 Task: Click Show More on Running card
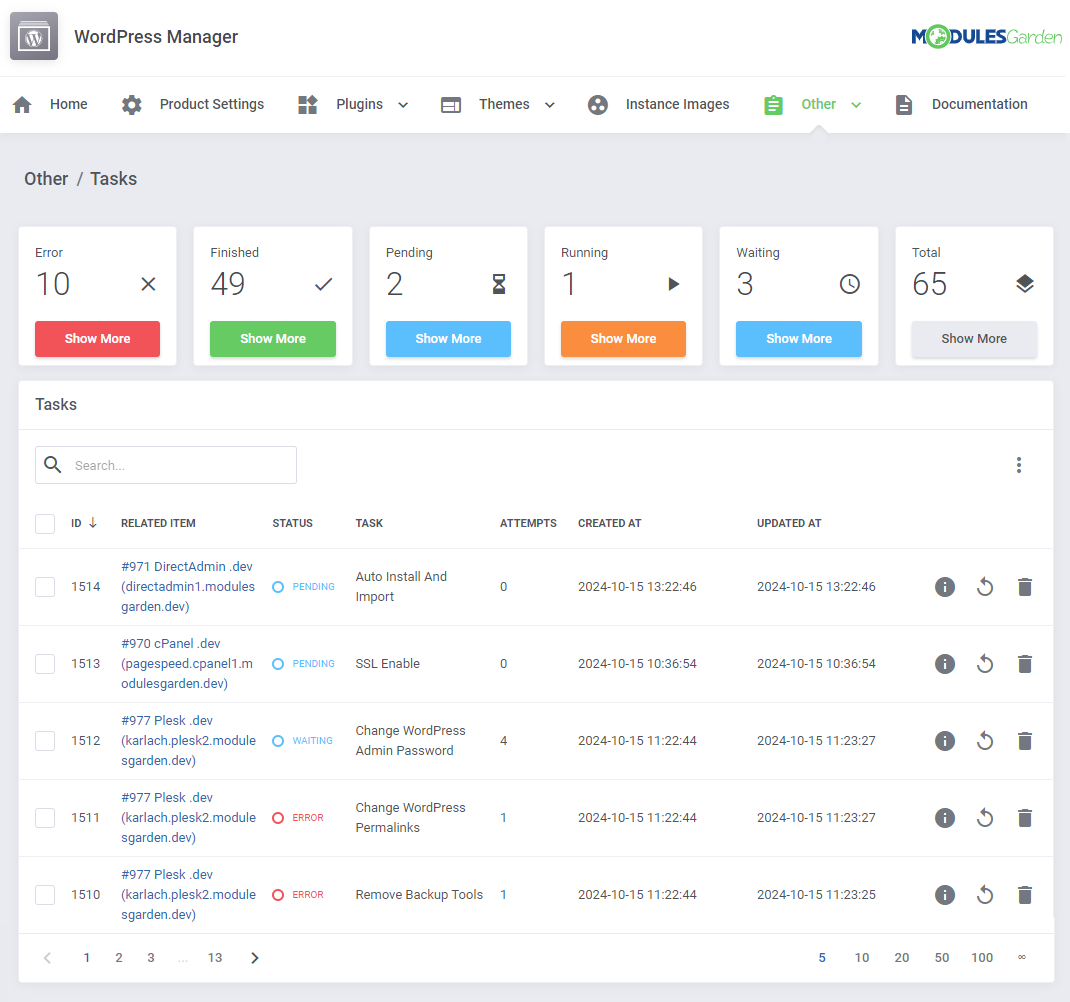623,339
